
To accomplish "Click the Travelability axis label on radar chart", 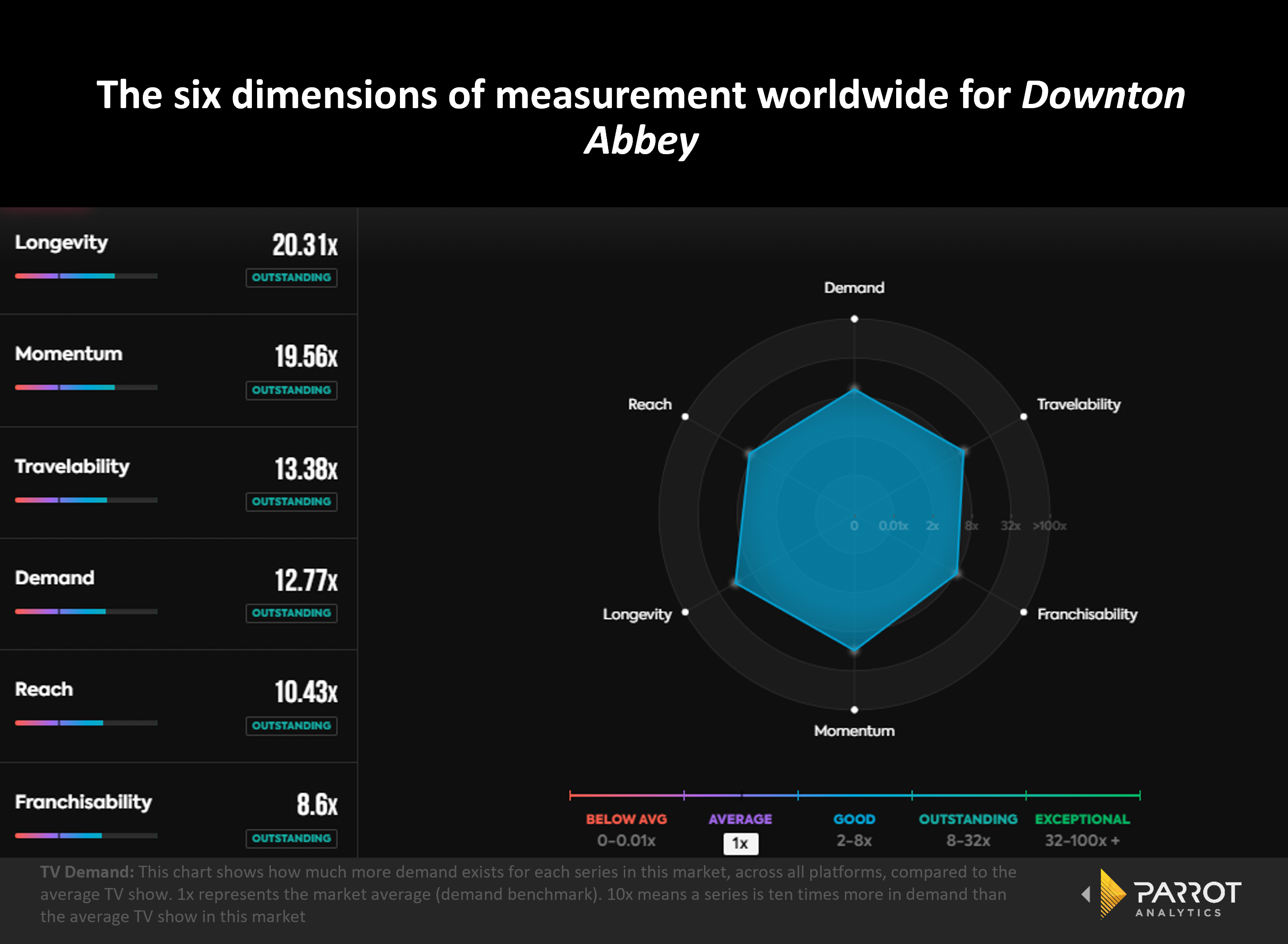I will [x=1079, y=405].
